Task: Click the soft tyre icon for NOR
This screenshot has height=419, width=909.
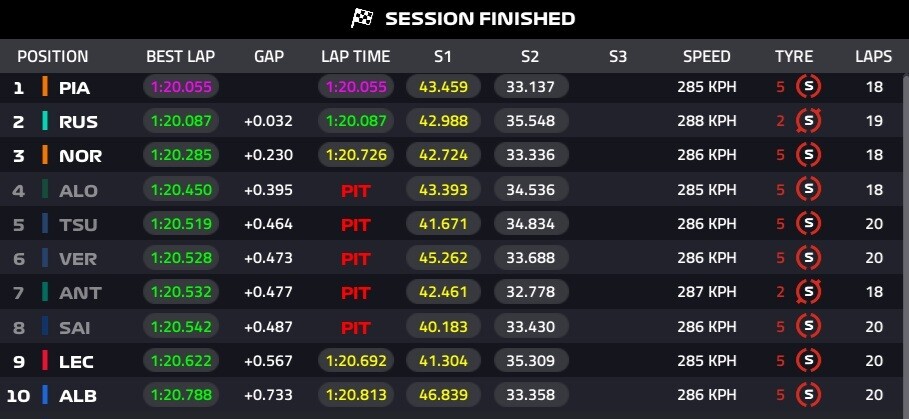Action: pyautogui.click(x=808, y=156)
